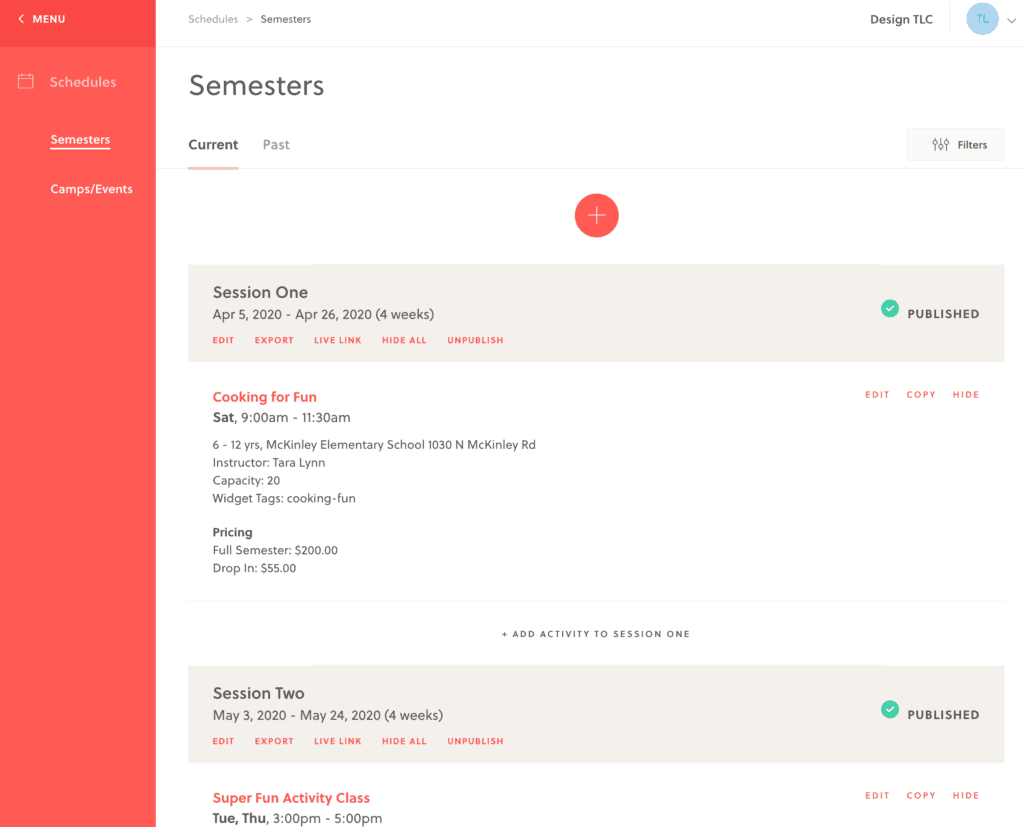Click the TL user avatar
The height and width of the screenshot is (827, 1024).
click(982, 19)
